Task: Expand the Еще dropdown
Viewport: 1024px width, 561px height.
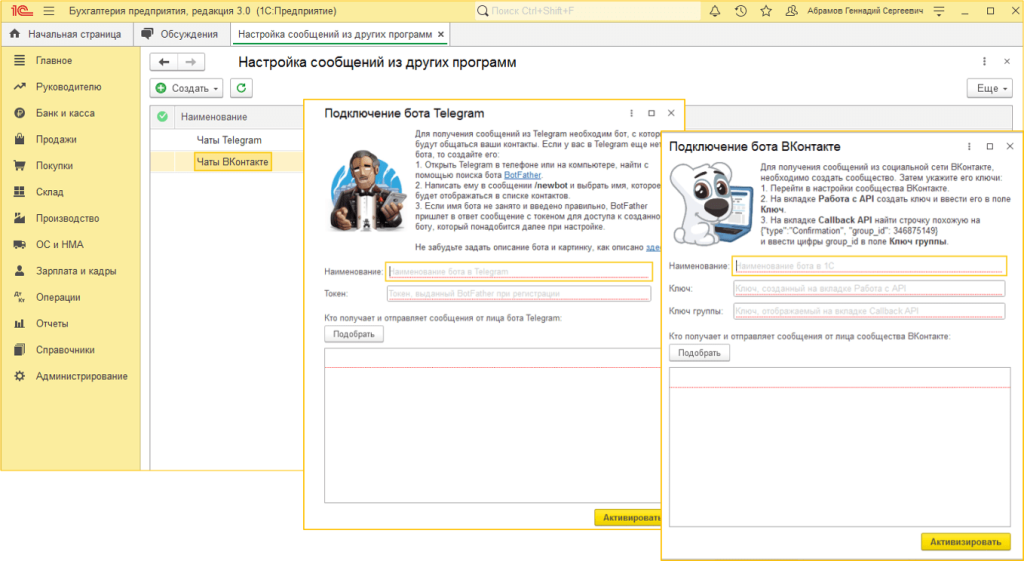Action: [x=989, y=88]
